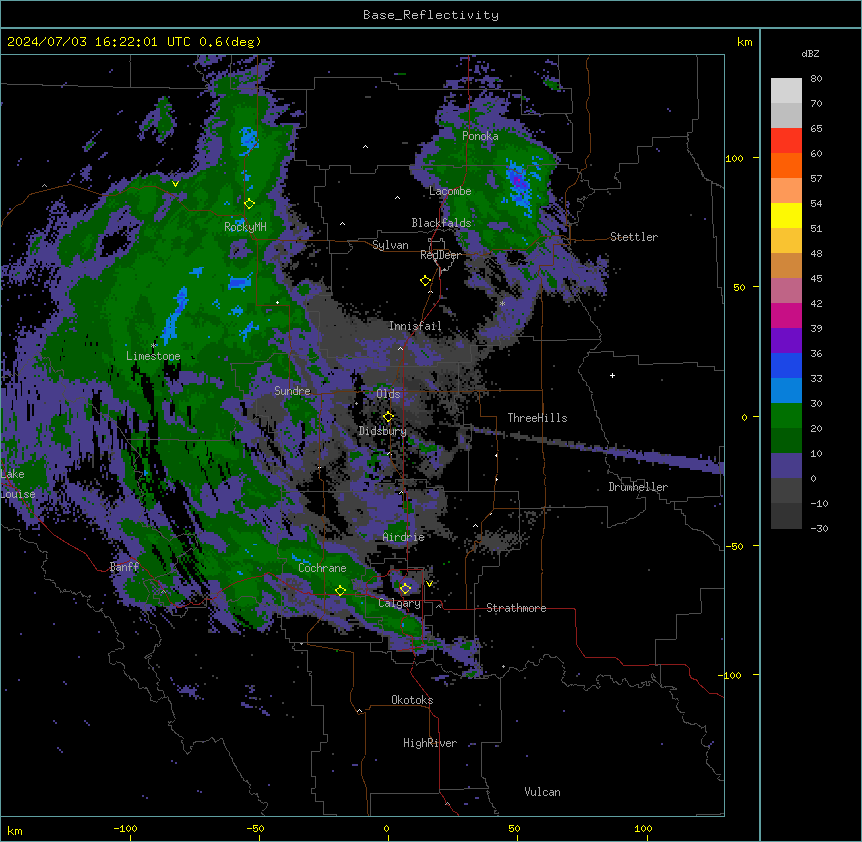Screen dimensions: 862x842
Task: Select the Stettler label on the map
Action: tap(634, 237)
